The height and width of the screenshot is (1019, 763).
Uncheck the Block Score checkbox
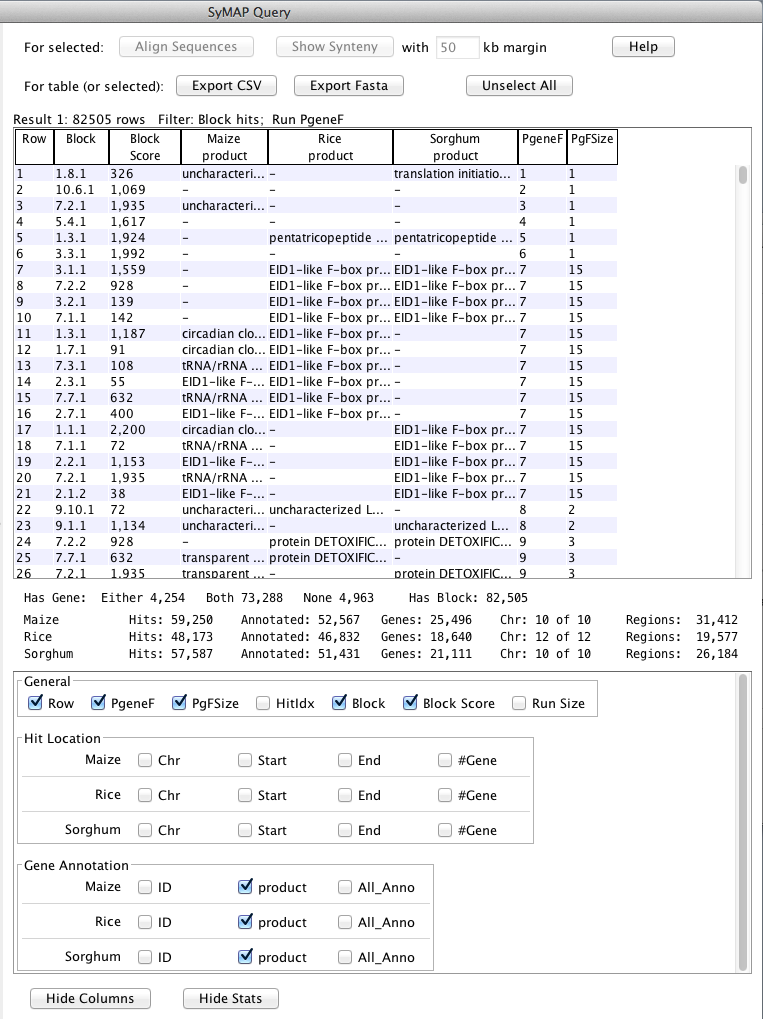410,703
